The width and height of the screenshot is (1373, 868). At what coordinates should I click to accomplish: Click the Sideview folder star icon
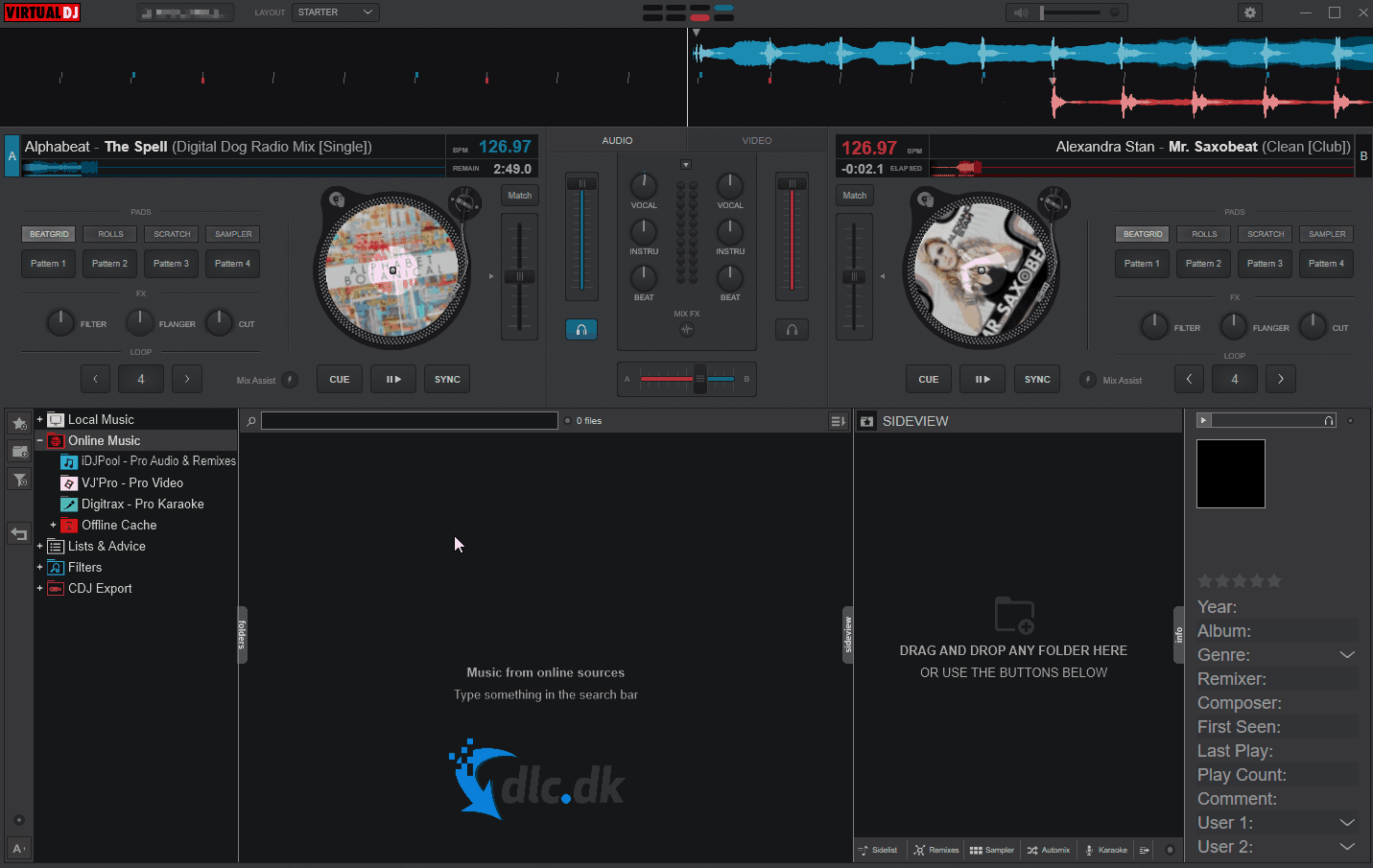pyautogui.click(x=867, y=421)
